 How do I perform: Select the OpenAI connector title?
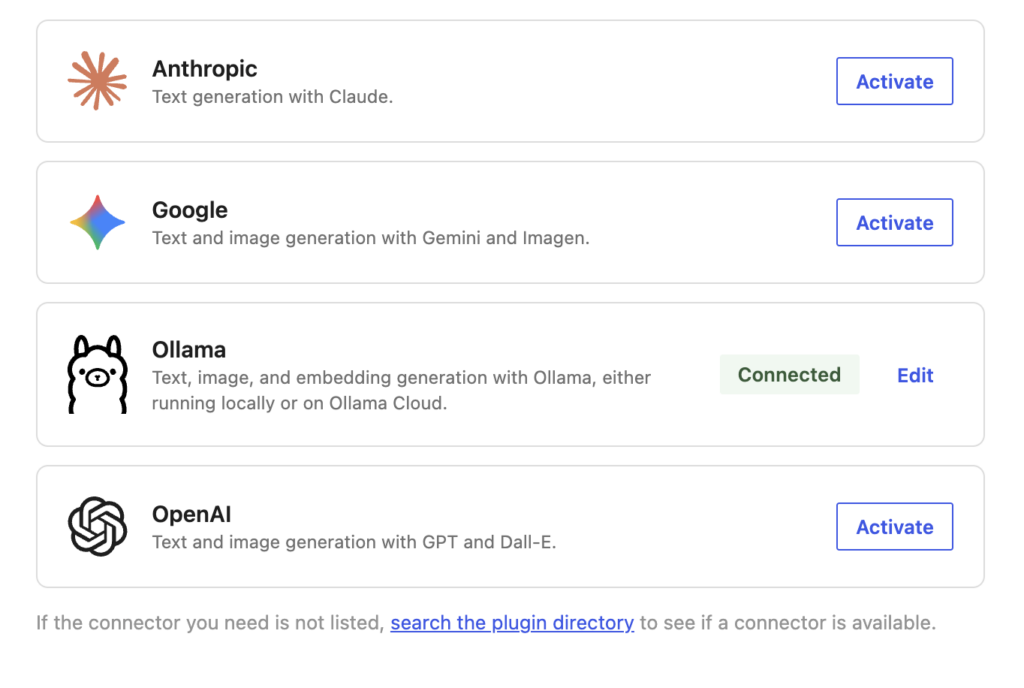coord(191,514)
